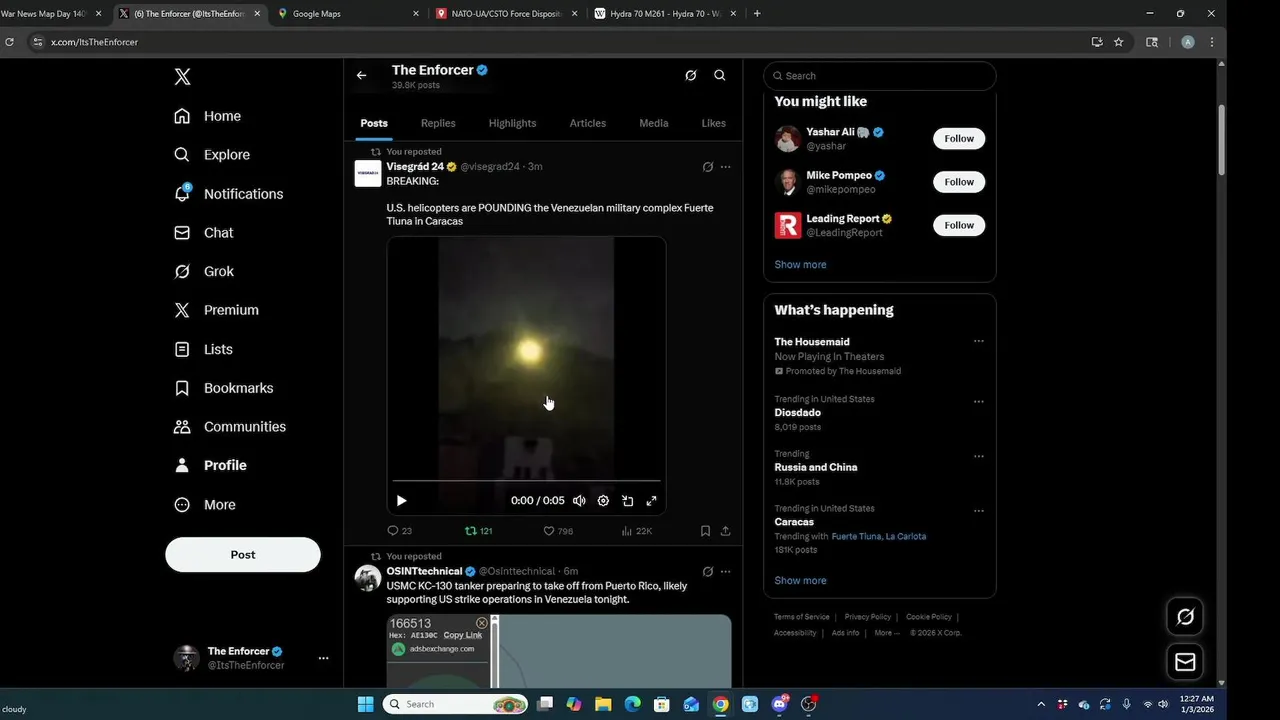Open the Fuerte Tiuna trending link

click(856, 536)
